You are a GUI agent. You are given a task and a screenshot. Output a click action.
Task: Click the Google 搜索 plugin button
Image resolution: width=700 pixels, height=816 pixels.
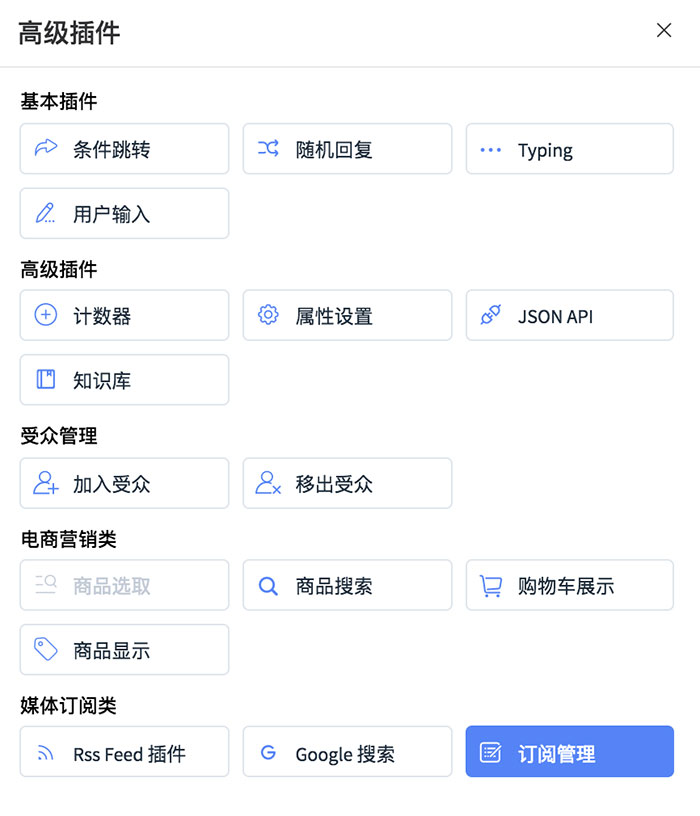pos(347,751)
